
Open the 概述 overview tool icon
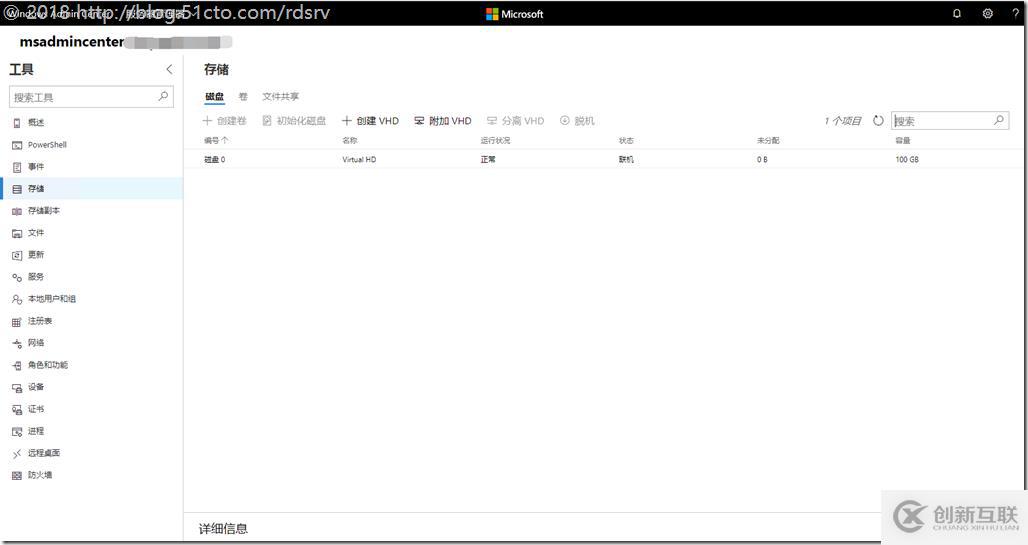point(17,123)
